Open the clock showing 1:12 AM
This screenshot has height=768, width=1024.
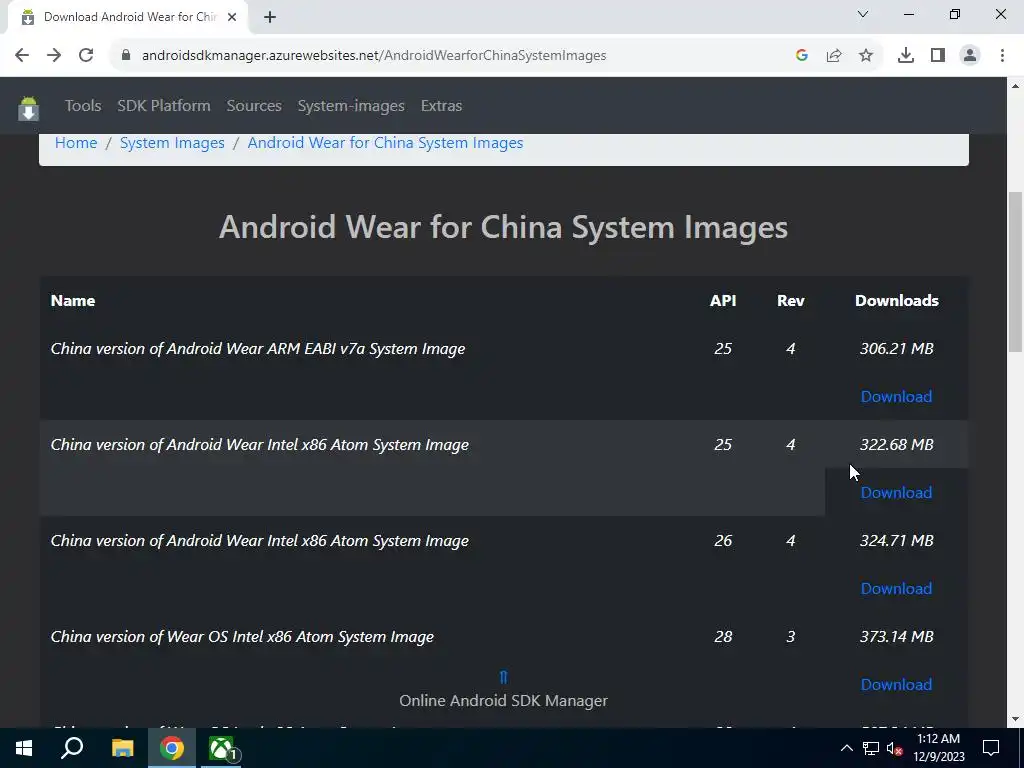(x=938, y=748)
